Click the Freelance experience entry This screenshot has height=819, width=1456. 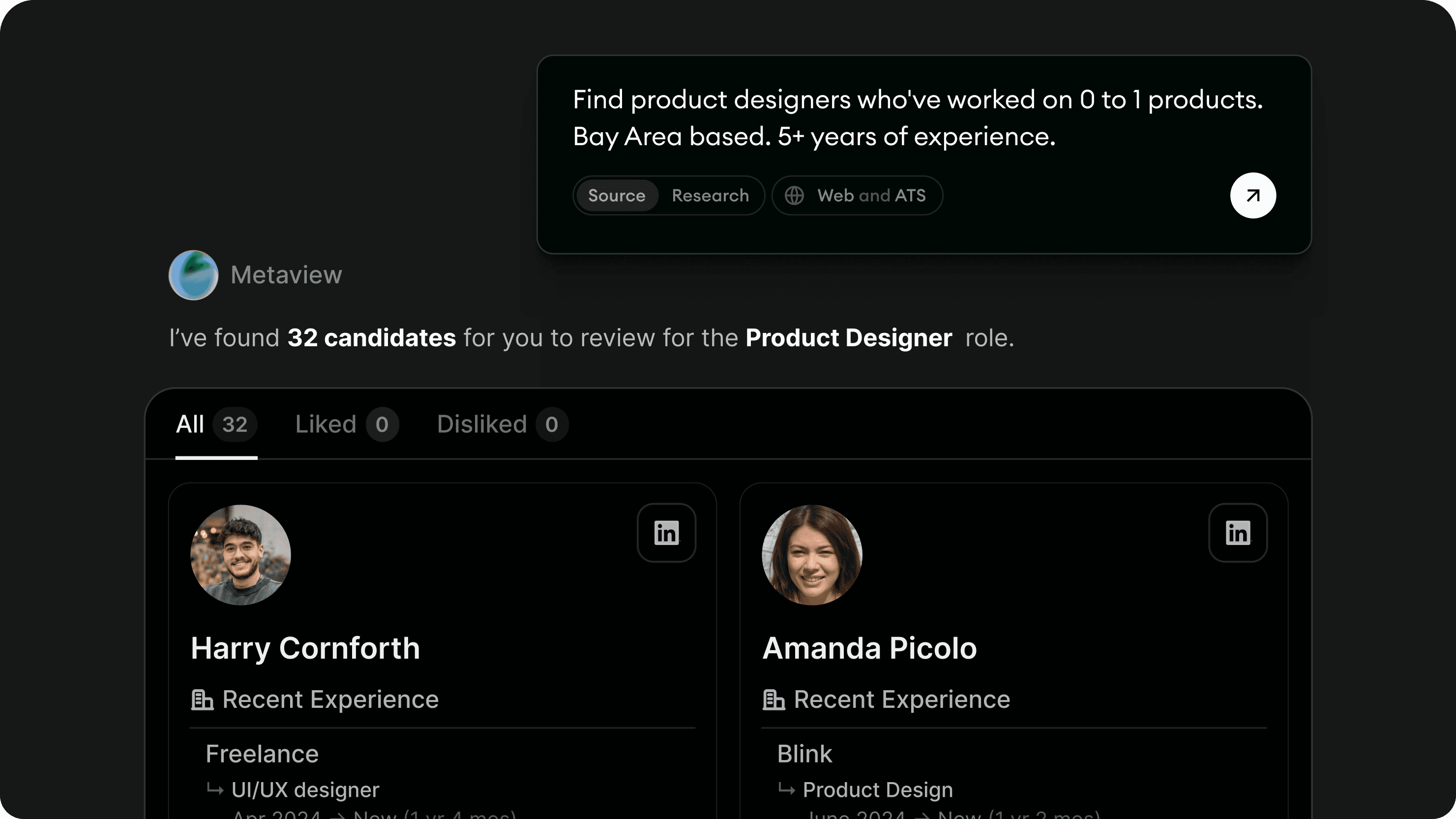click(x=262, y=754)
